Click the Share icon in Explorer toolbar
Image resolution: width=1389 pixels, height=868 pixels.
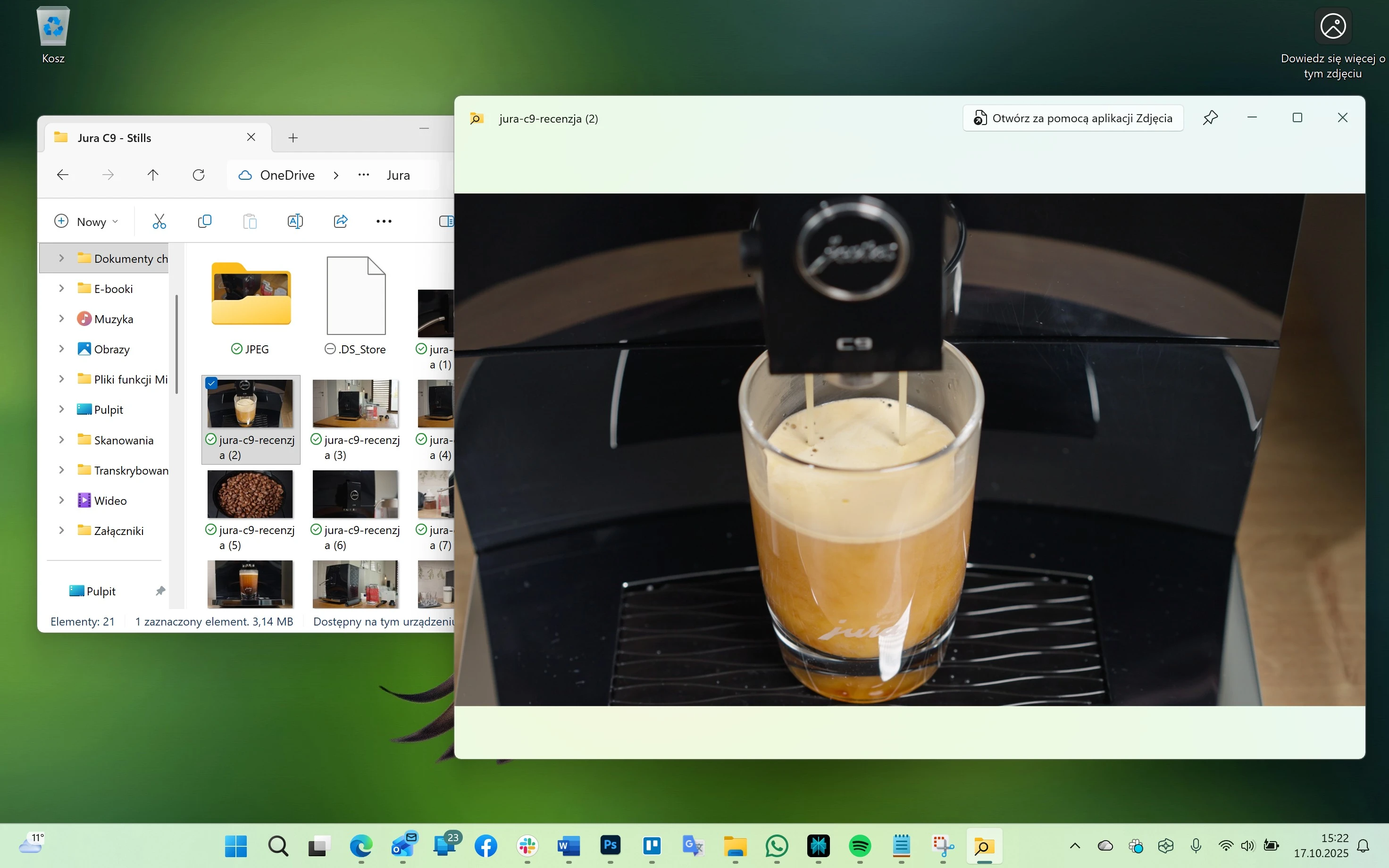(340, 221)
